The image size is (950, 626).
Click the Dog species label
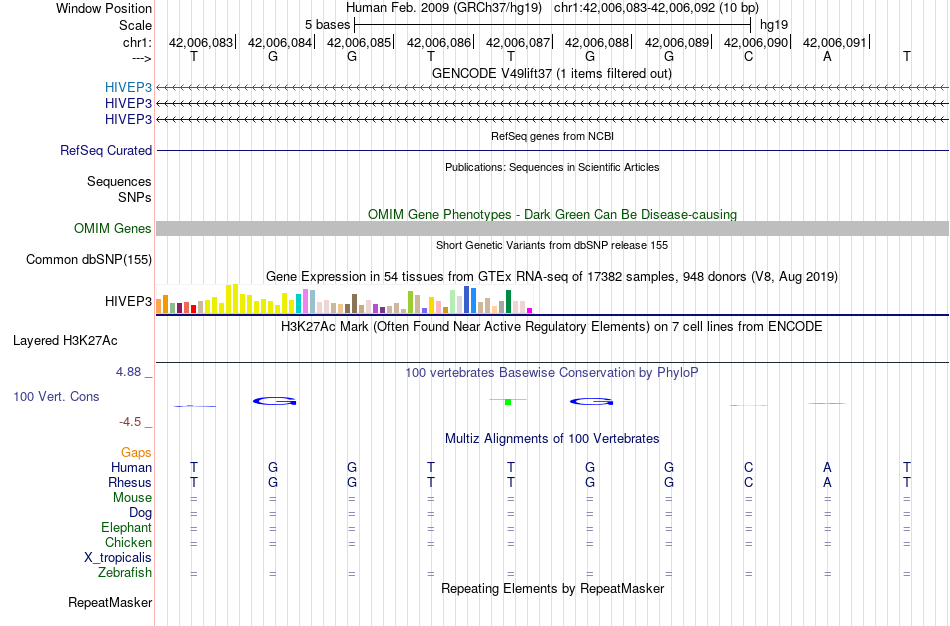[140, 513]
